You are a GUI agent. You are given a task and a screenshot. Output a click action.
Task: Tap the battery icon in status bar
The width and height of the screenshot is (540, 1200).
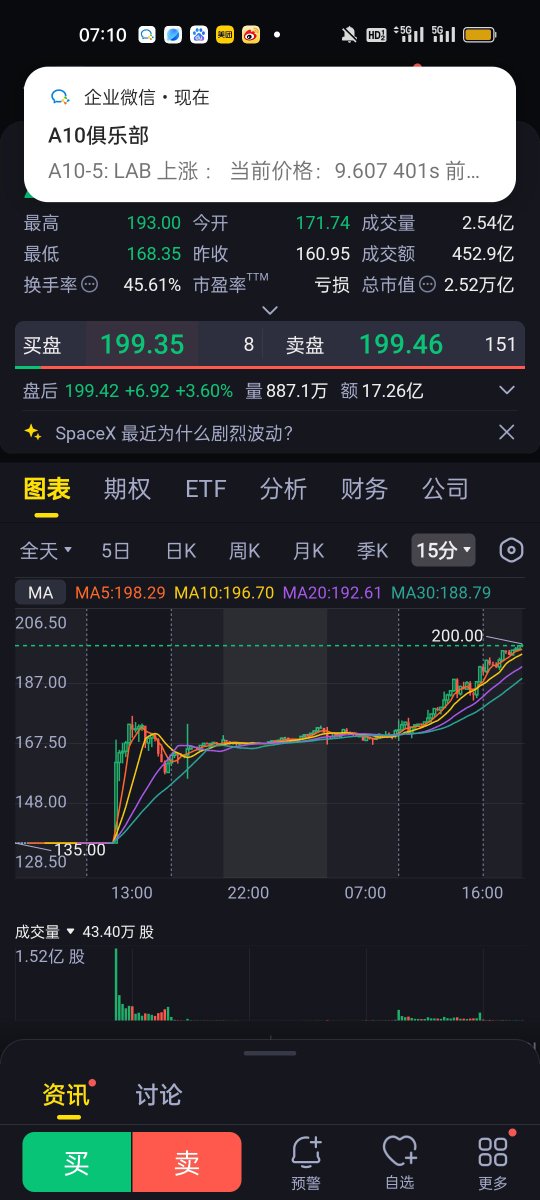478,35
